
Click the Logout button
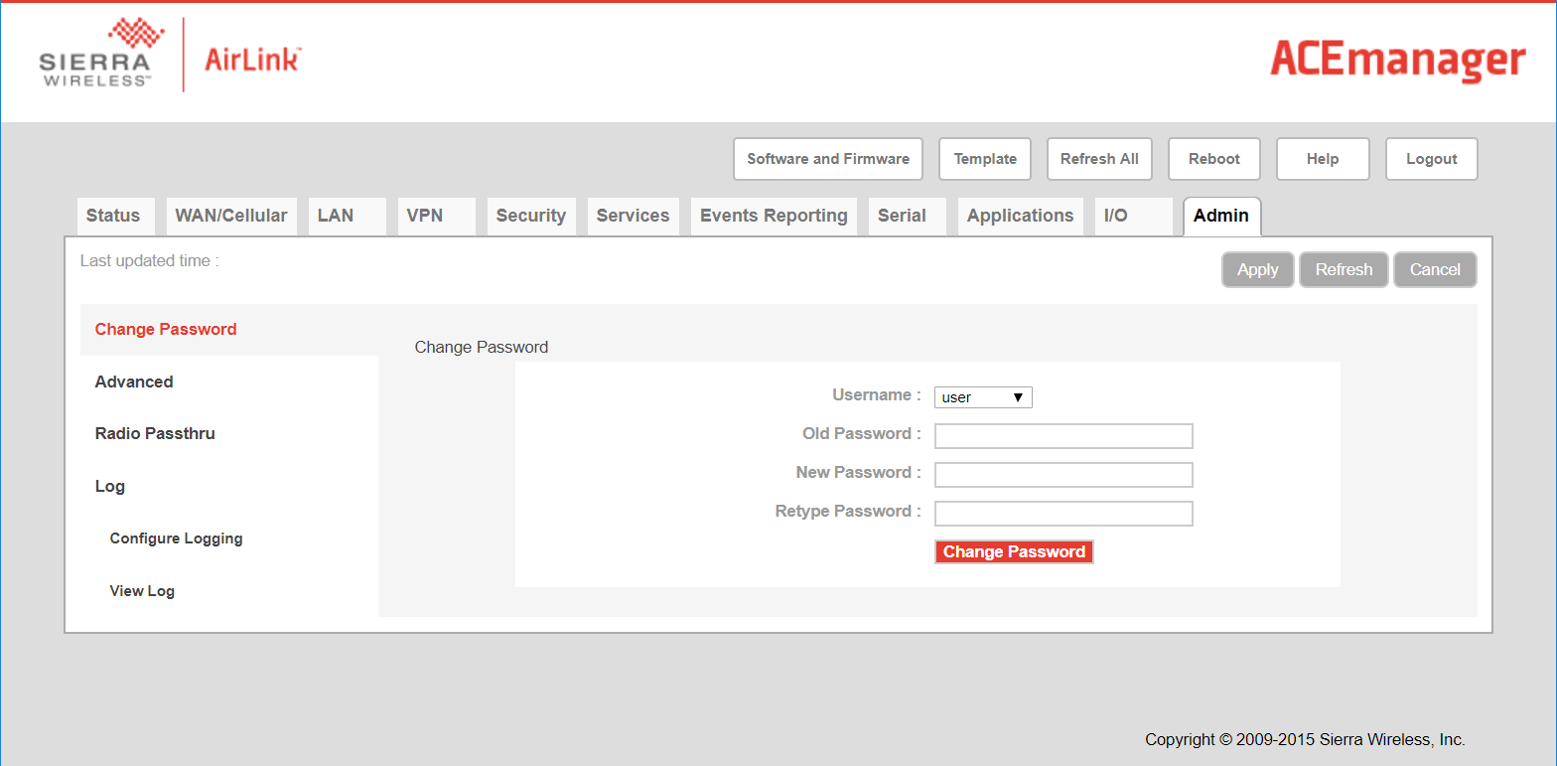(x=1431, y=159)
